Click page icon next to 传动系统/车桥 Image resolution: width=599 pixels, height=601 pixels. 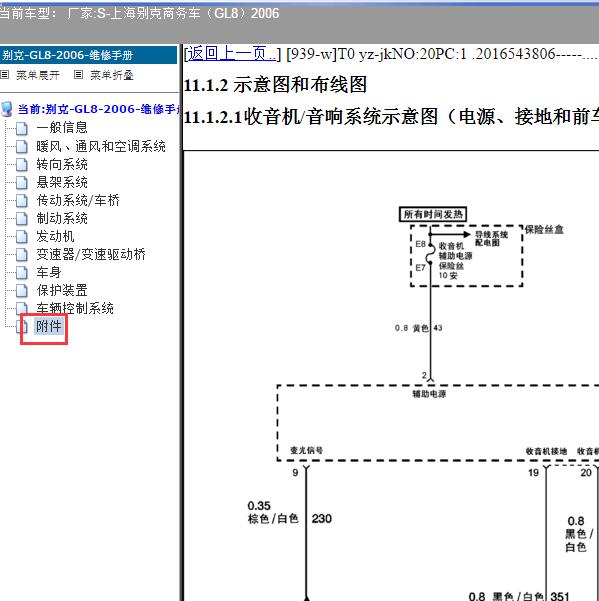click(x=22, y=200)
